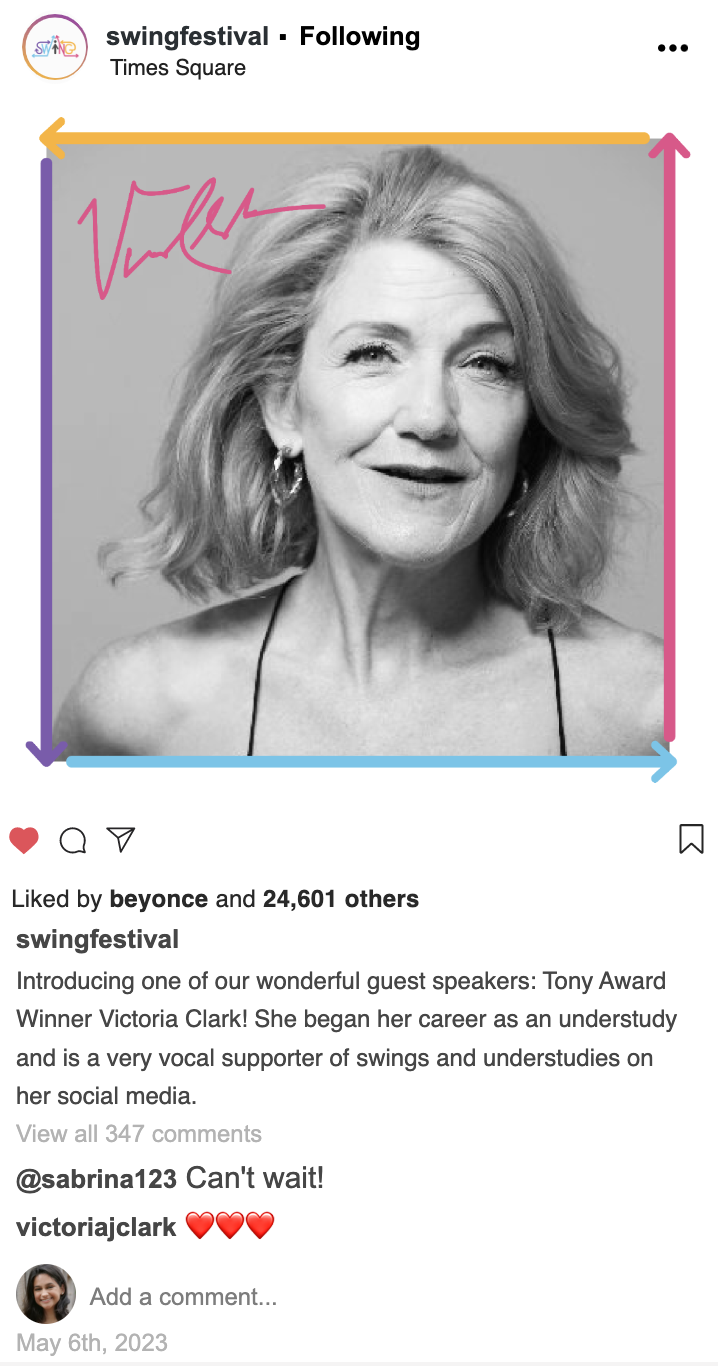Open your profile avatar beside comment box
The width and height of the screenshot is (718, 1366).
(x=46, y=1295)
